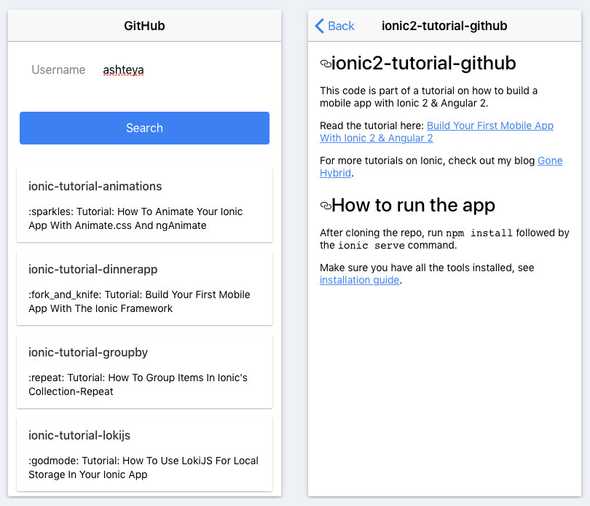Click the Back chevron arrow icon
Image resolution: width=590 pixels, height=506 pixels.
click(x=319, y=26)
